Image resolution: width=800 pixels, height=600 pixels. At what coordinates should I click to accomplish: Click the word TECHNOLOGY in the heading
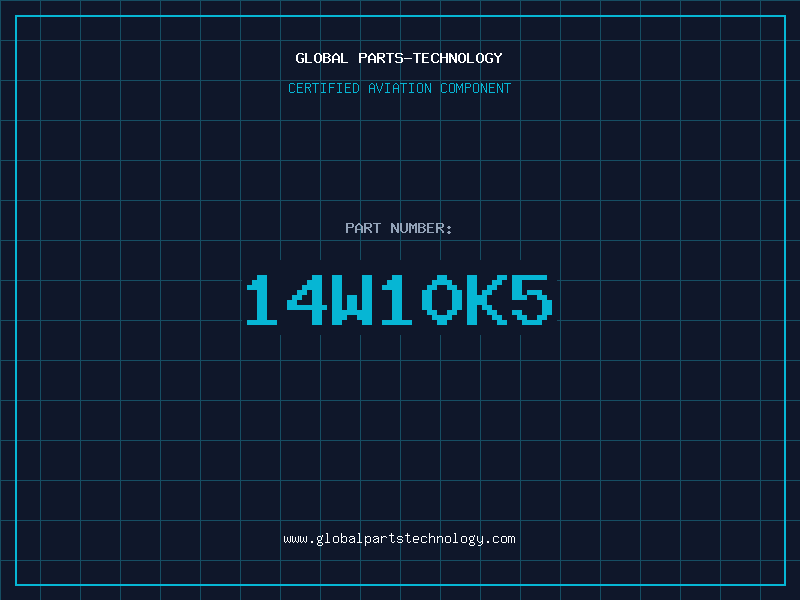[x=458, y=58]
